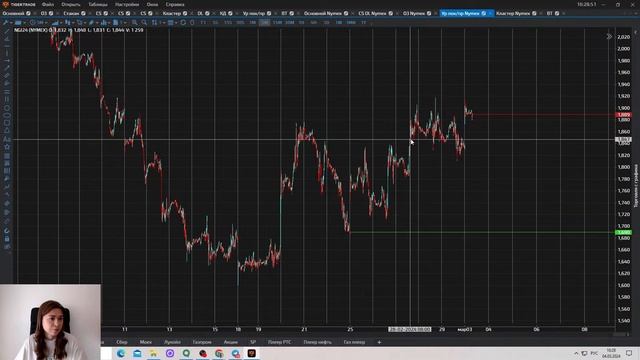Click the 28-02-2024 08:00 date marker
The width and height of the screenshot is (640, 360).
tap(409, 329)
